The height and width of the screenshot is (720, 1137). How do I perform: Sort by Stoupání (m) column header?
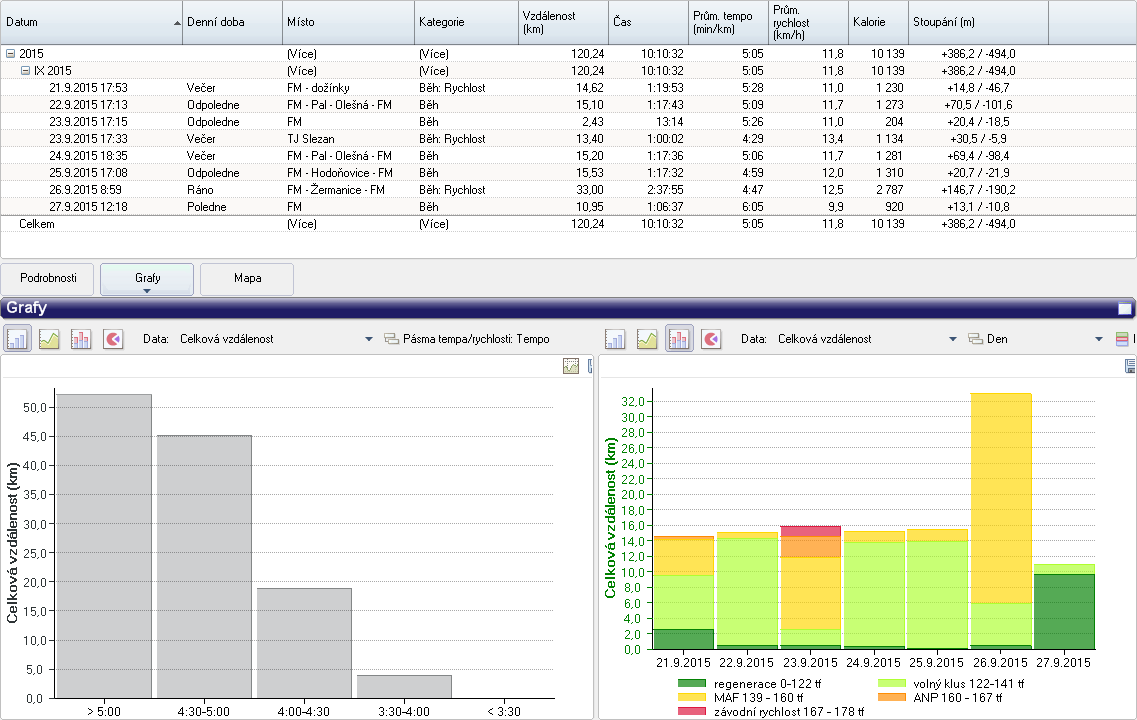click(x=978, y=22)
